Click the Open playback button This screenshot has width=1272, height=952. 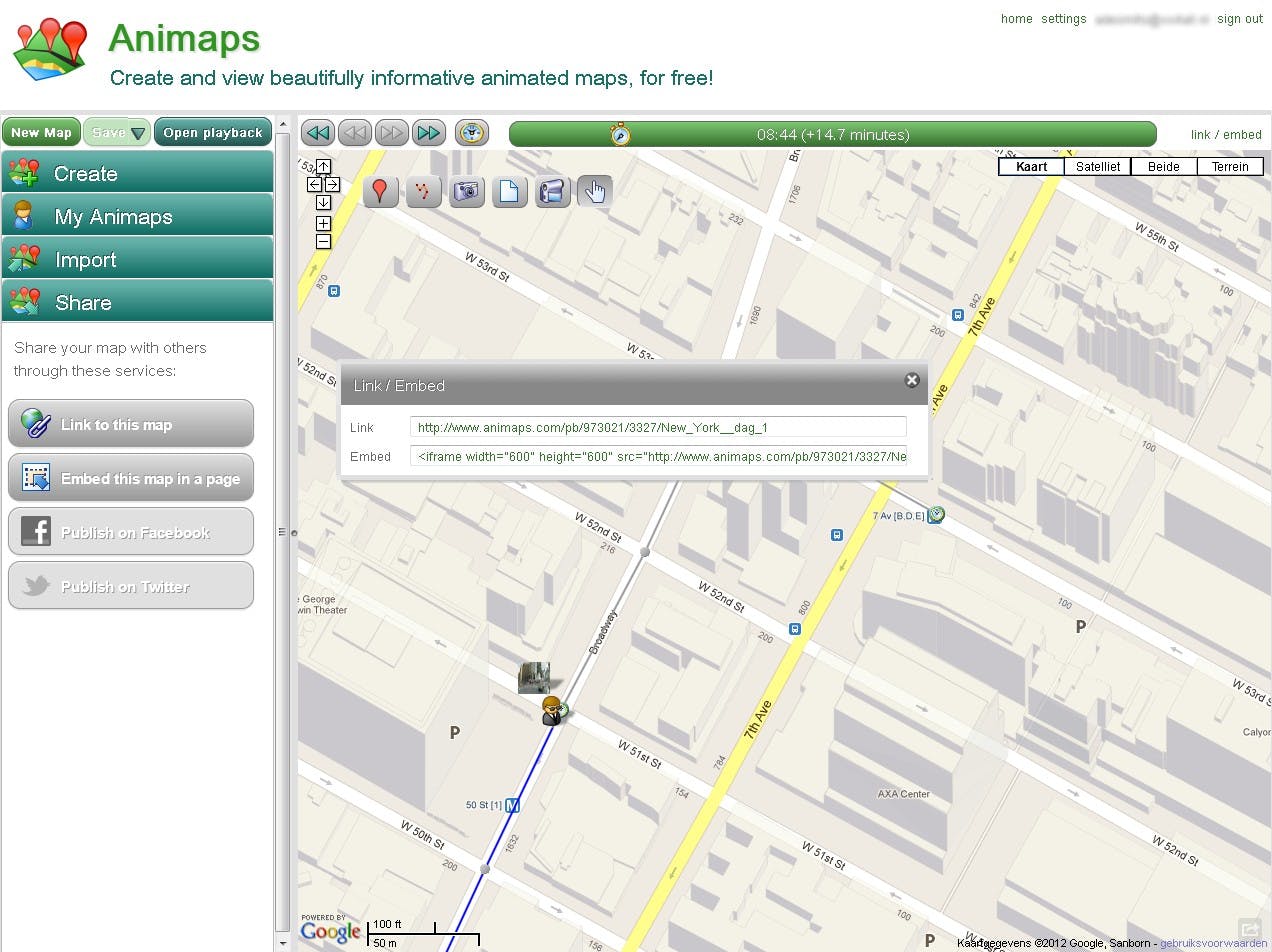[x=213, y=132]
